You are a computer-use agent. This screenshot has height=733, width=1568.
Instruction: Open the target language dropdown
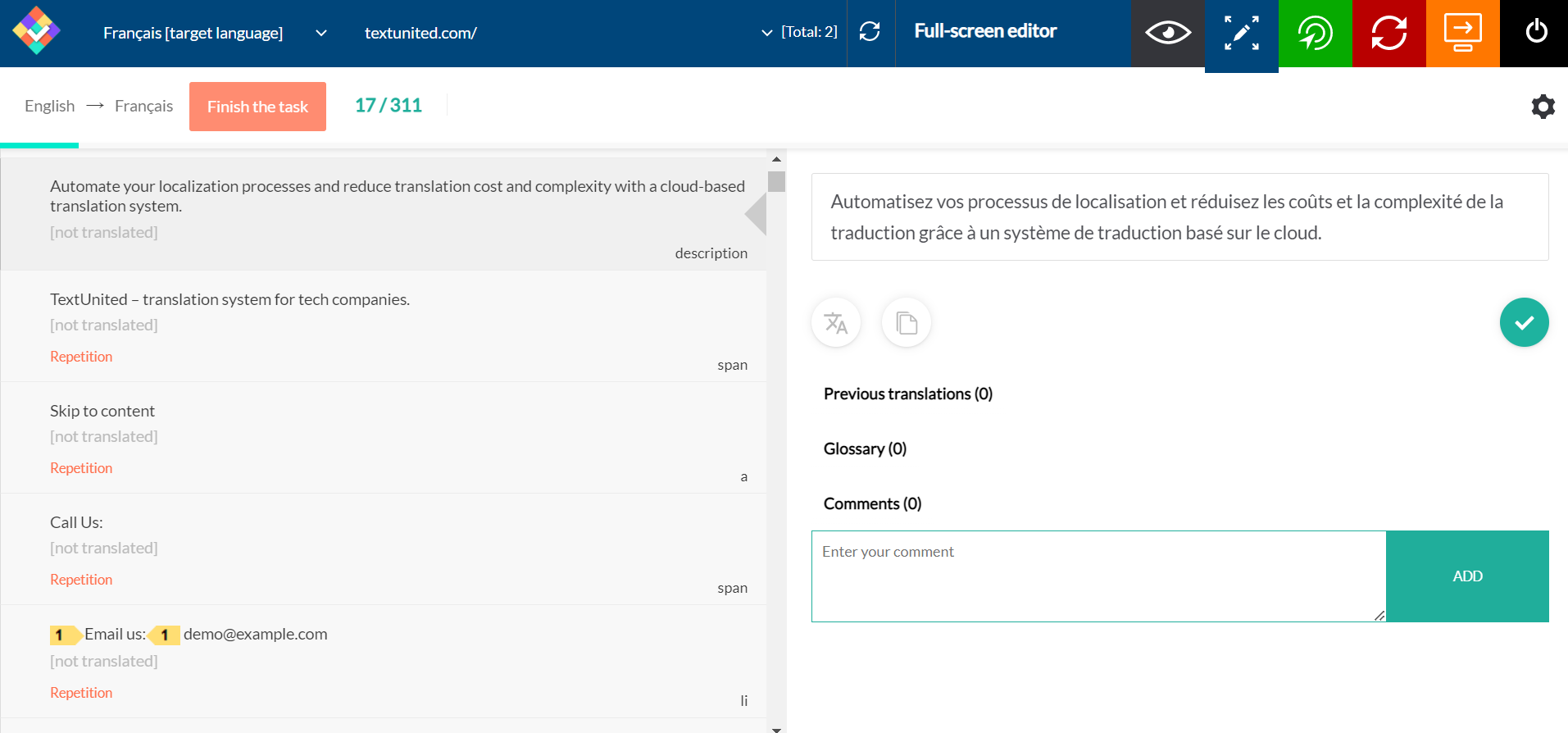(216, 33)
